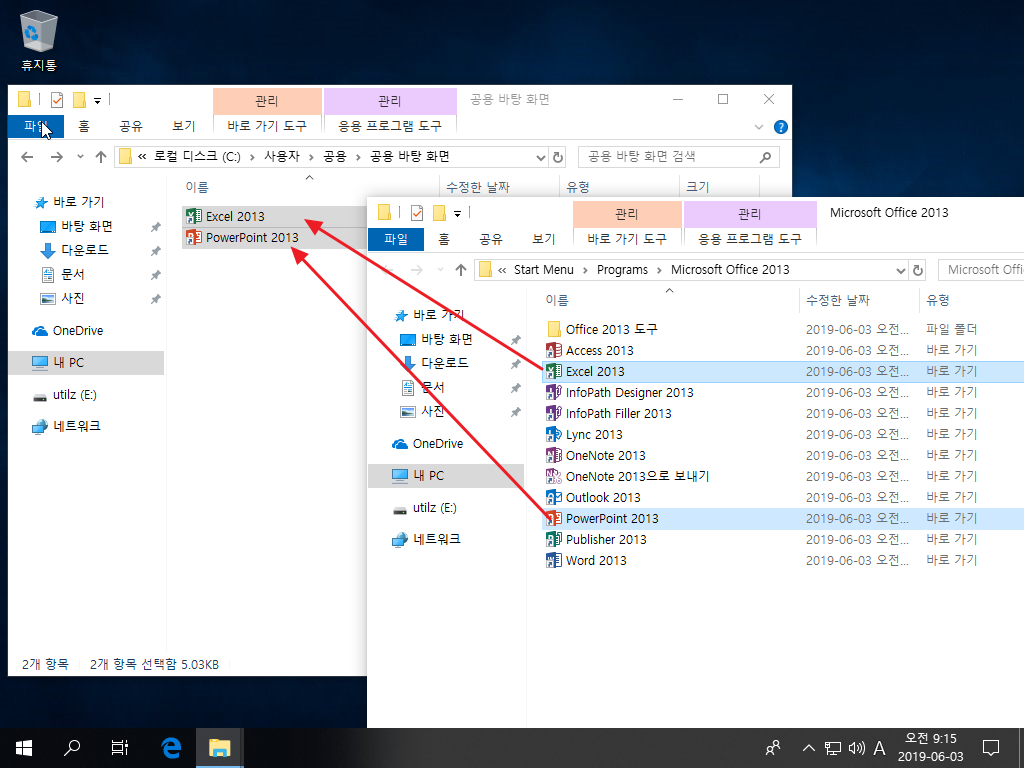Expand ribbon chevron in 공용 바탕 화면 window

click(759, 127)
